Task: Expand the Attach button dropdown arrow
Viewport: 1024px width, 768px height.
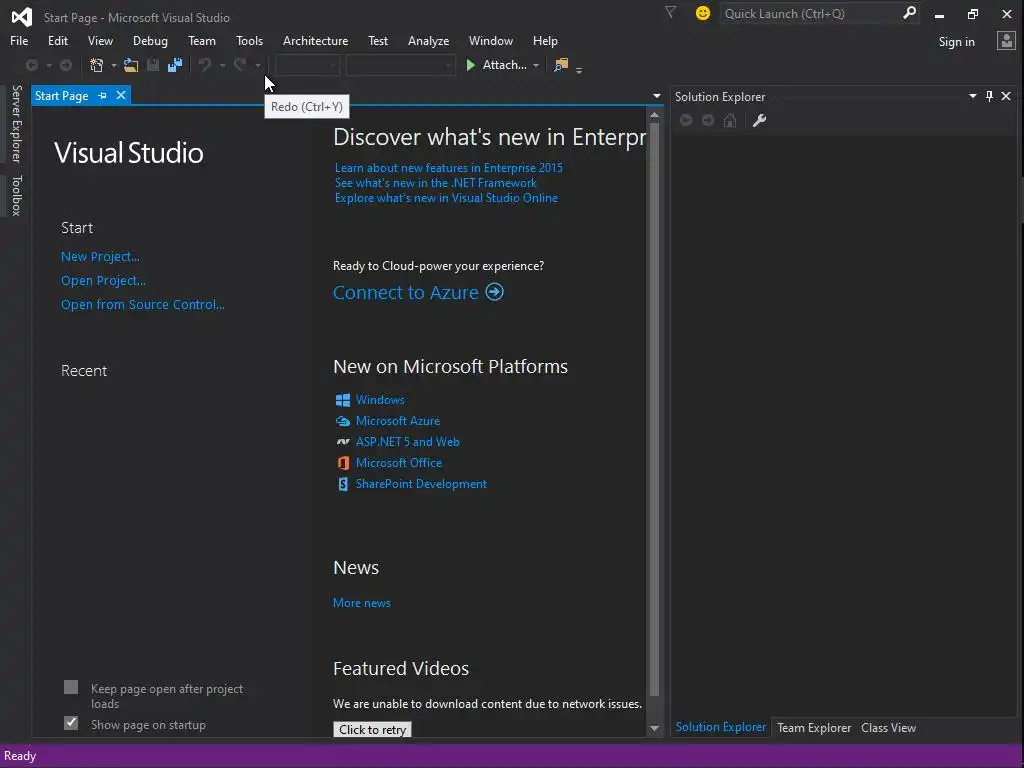Action: click(536, 65)
